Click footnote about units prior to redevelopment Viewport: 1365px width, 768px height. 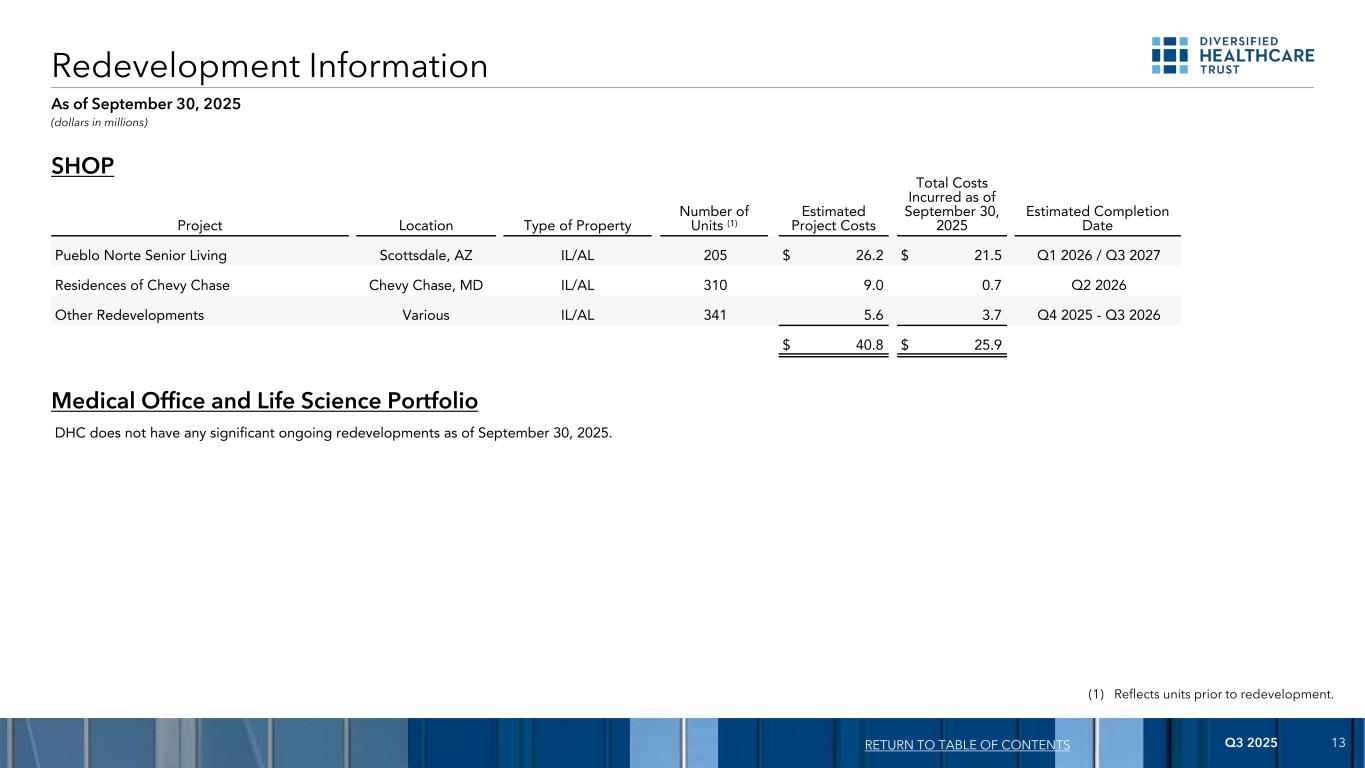tap(1210, 694)
